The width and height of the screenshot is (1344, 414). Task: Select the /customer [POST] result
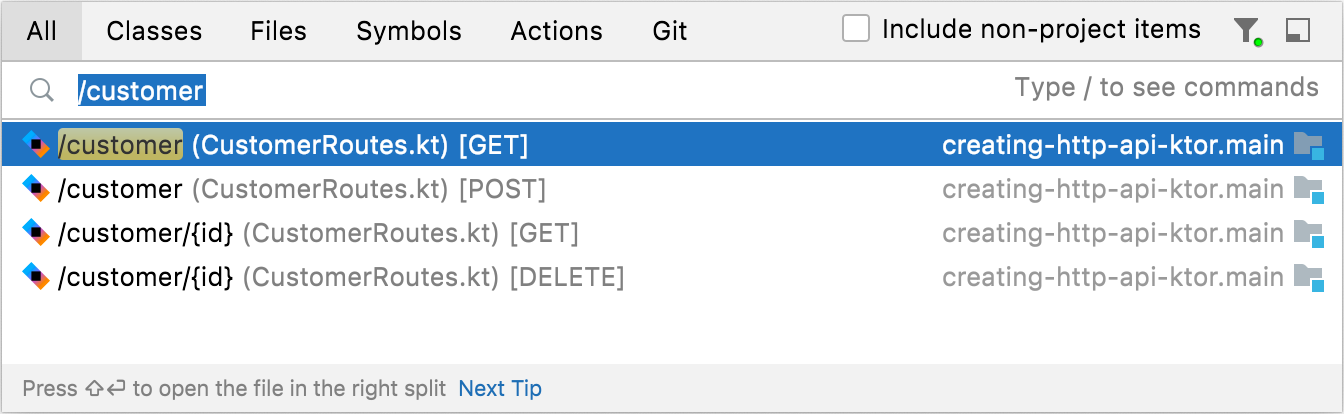coord(302,189)
